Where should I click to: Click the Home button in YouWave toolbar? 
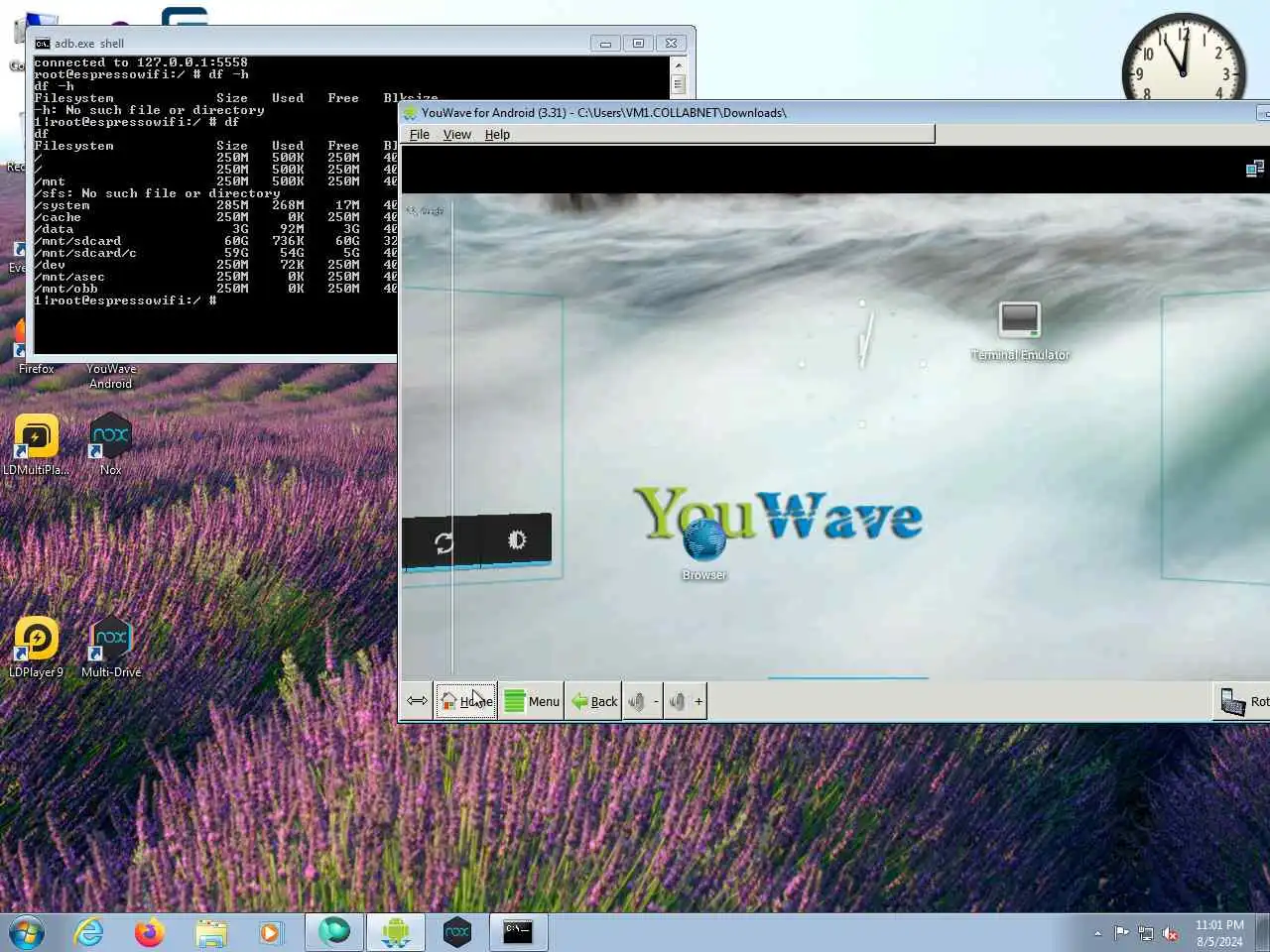click(x=465, y=701)
